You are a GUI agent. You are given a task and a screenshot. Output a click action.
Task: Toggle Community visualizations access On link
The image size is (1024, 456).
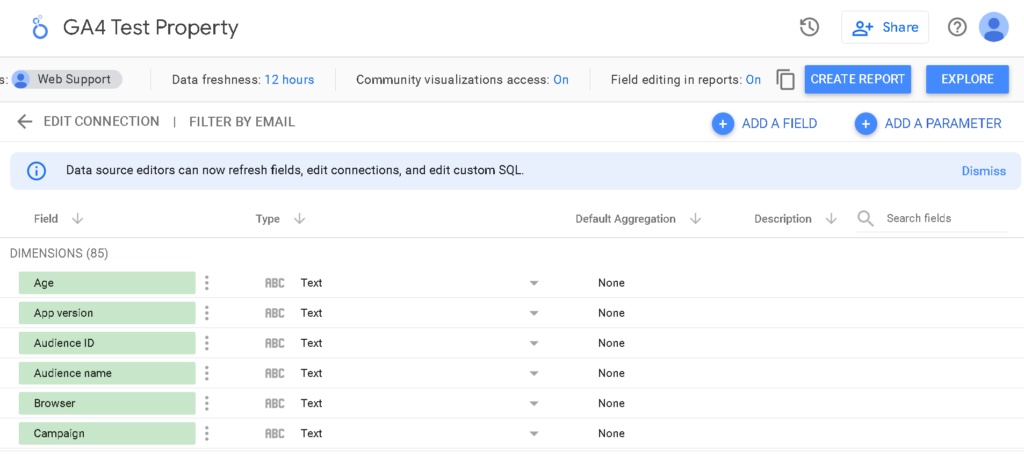point(561,80)
